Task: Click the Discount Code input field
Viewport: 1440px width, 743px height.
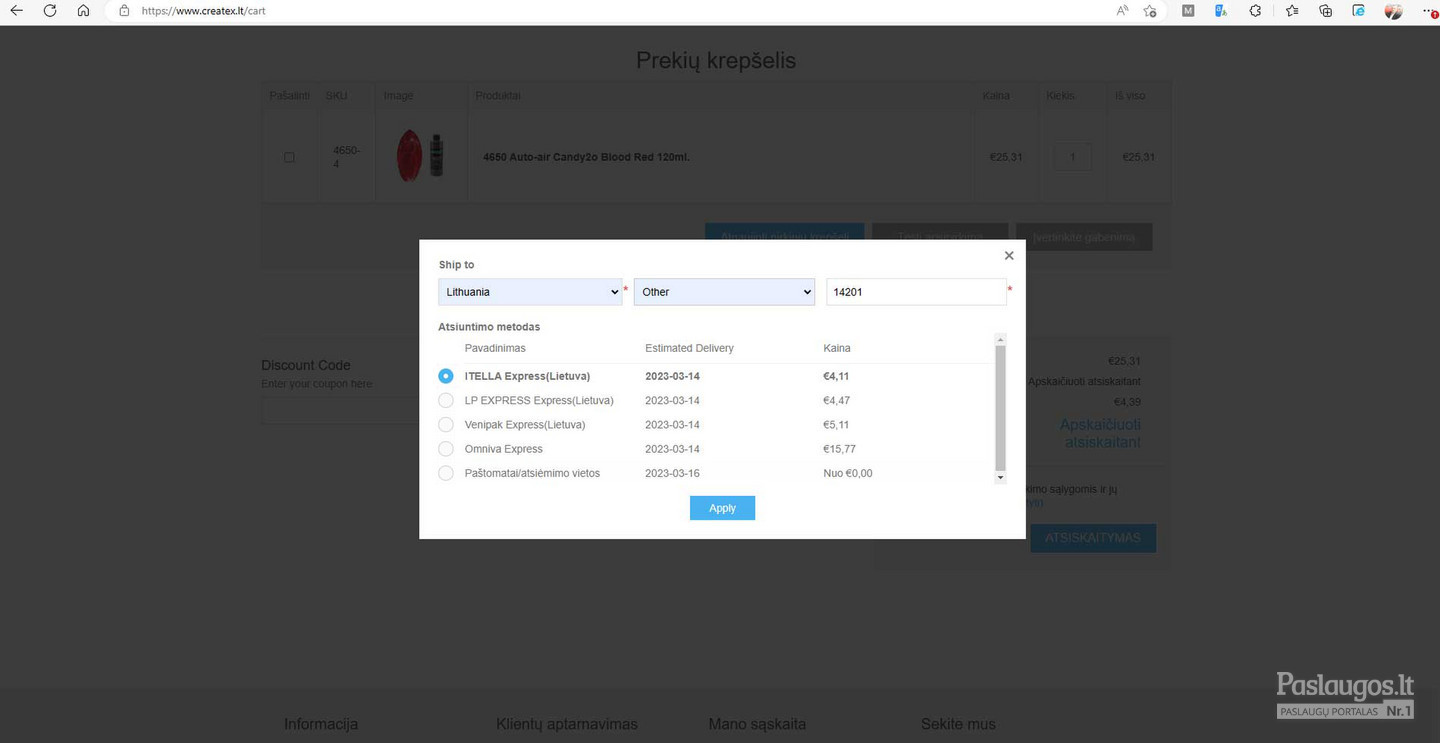Action: tap(340, 410)
